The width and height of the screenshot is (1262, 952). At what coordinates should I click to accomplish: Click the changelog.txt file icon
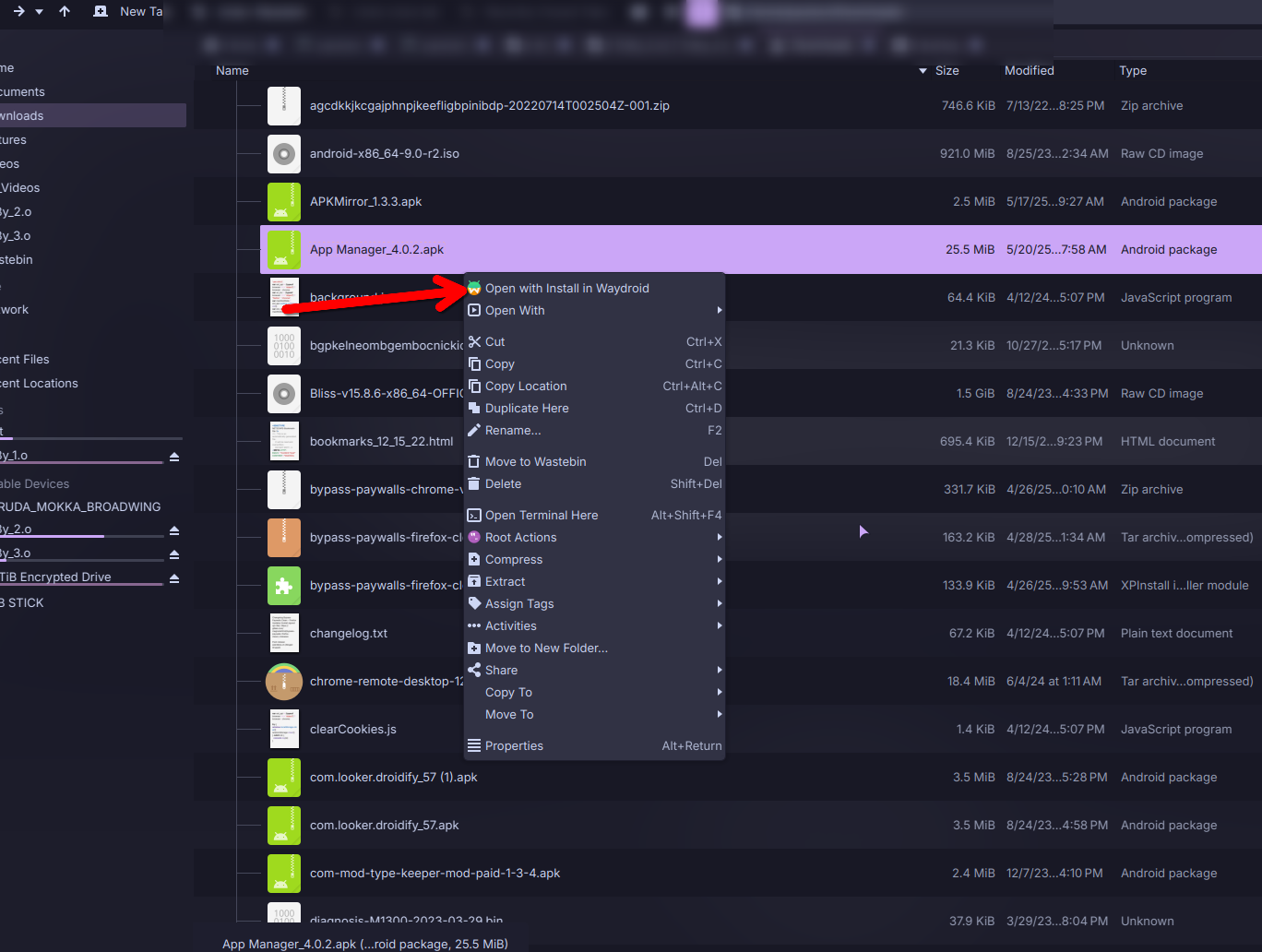pyautogui.click(x=284, y=633)
